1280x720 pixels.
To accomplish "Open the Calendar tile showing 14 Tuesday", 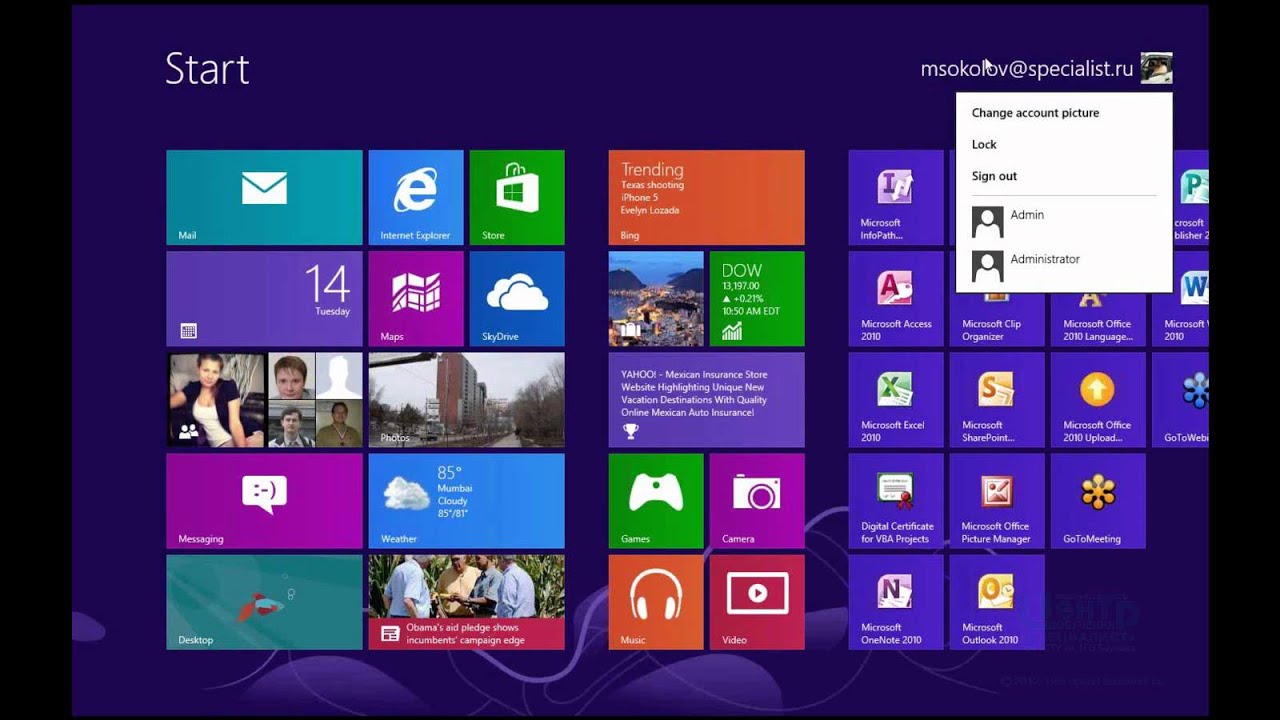I will pyautogui.click(x=264, y=298).
